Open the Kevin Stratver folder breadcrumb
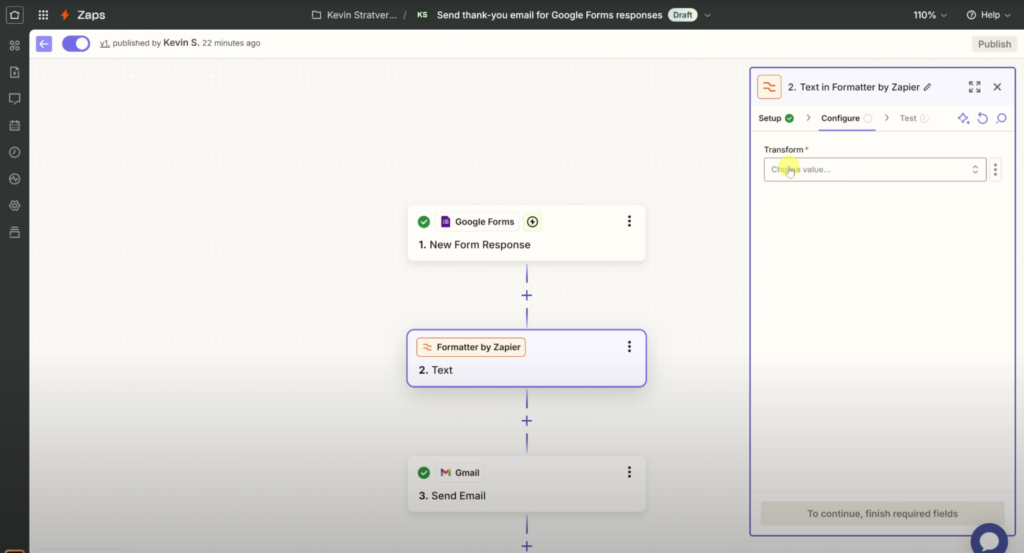This screenshot has height=553, width=1024. click(354, 14)
